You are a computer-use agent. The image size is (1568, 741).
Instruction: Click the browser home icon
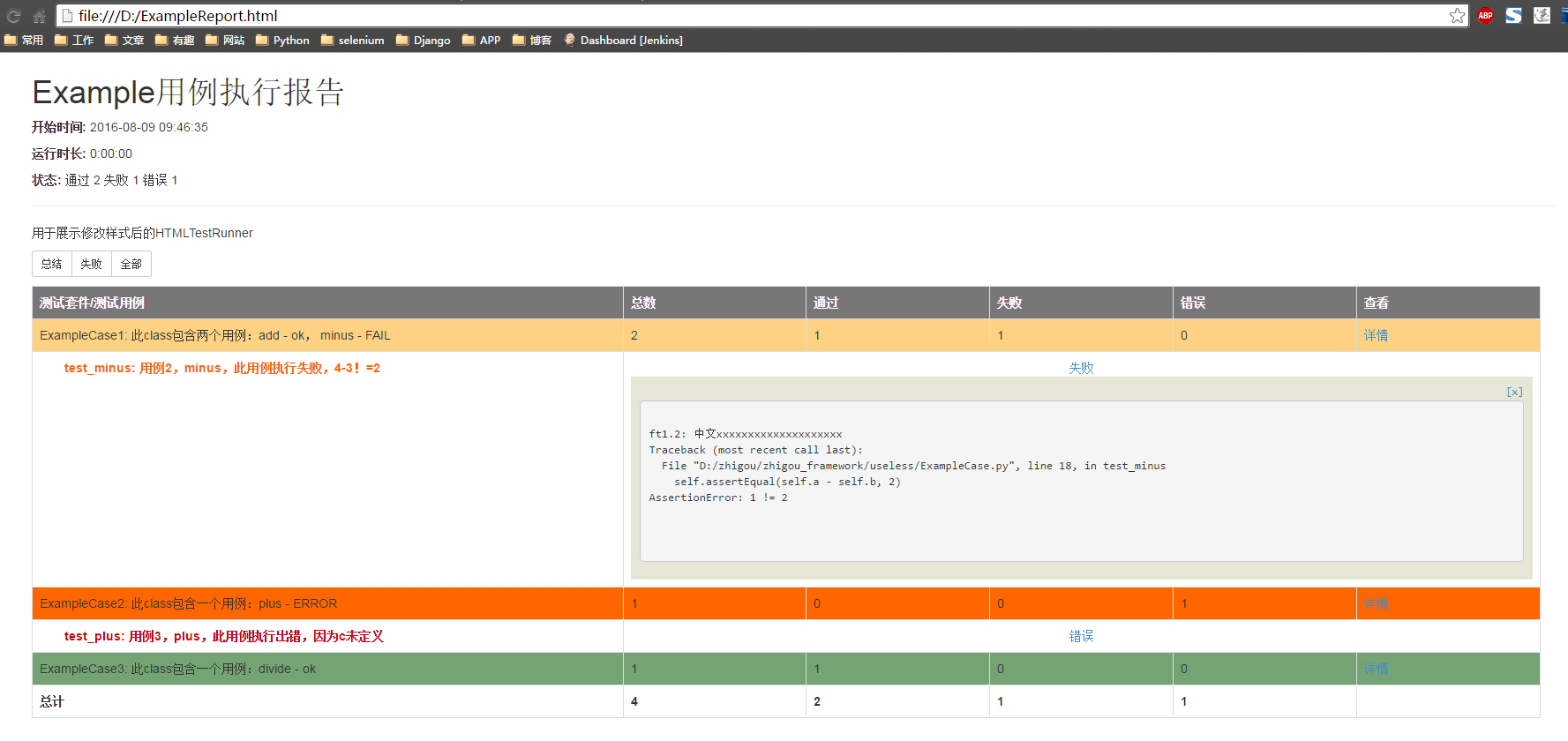[x=39, y=16]
